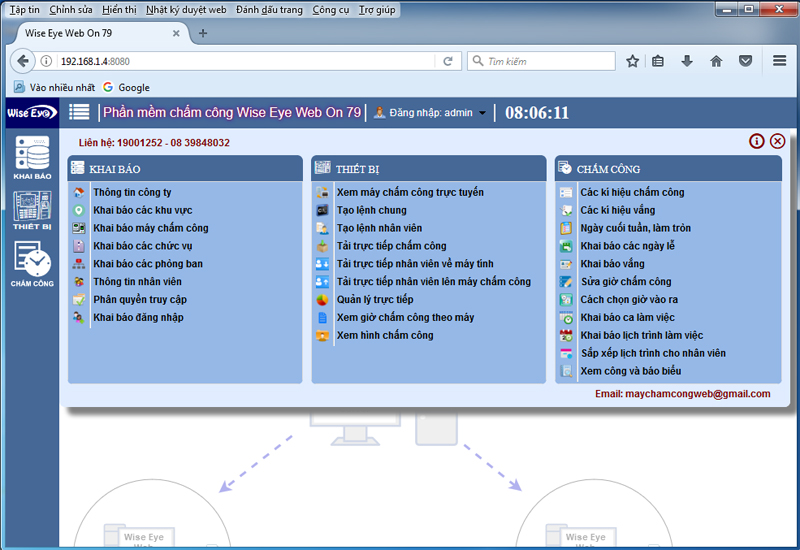Open a new browser tab
This screenshot has width=800, height=550.
coord(203,33)
